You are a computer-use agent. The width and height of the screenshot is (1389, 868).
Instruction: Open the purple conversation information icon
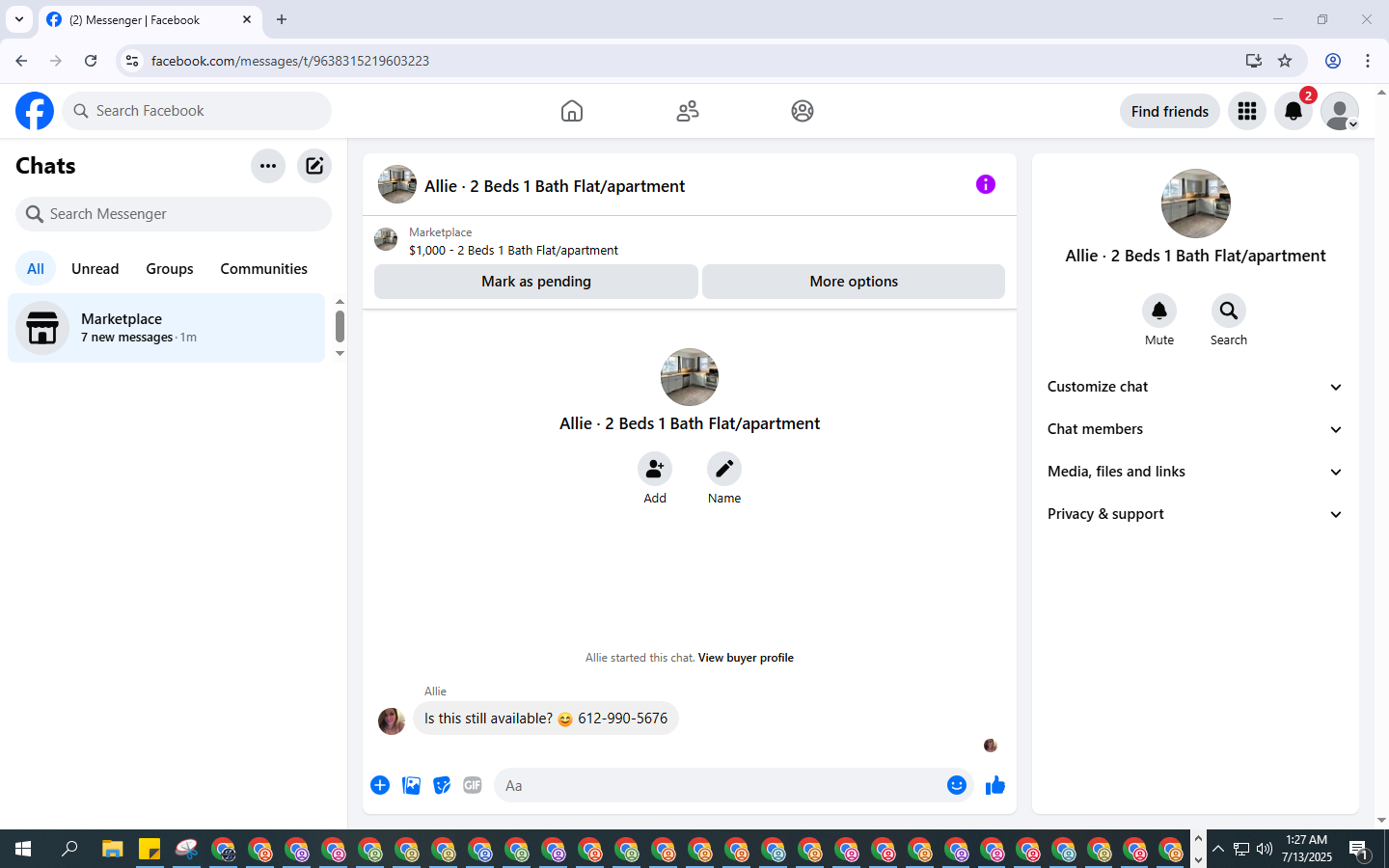pyautogui.click(x=986, y=184)
